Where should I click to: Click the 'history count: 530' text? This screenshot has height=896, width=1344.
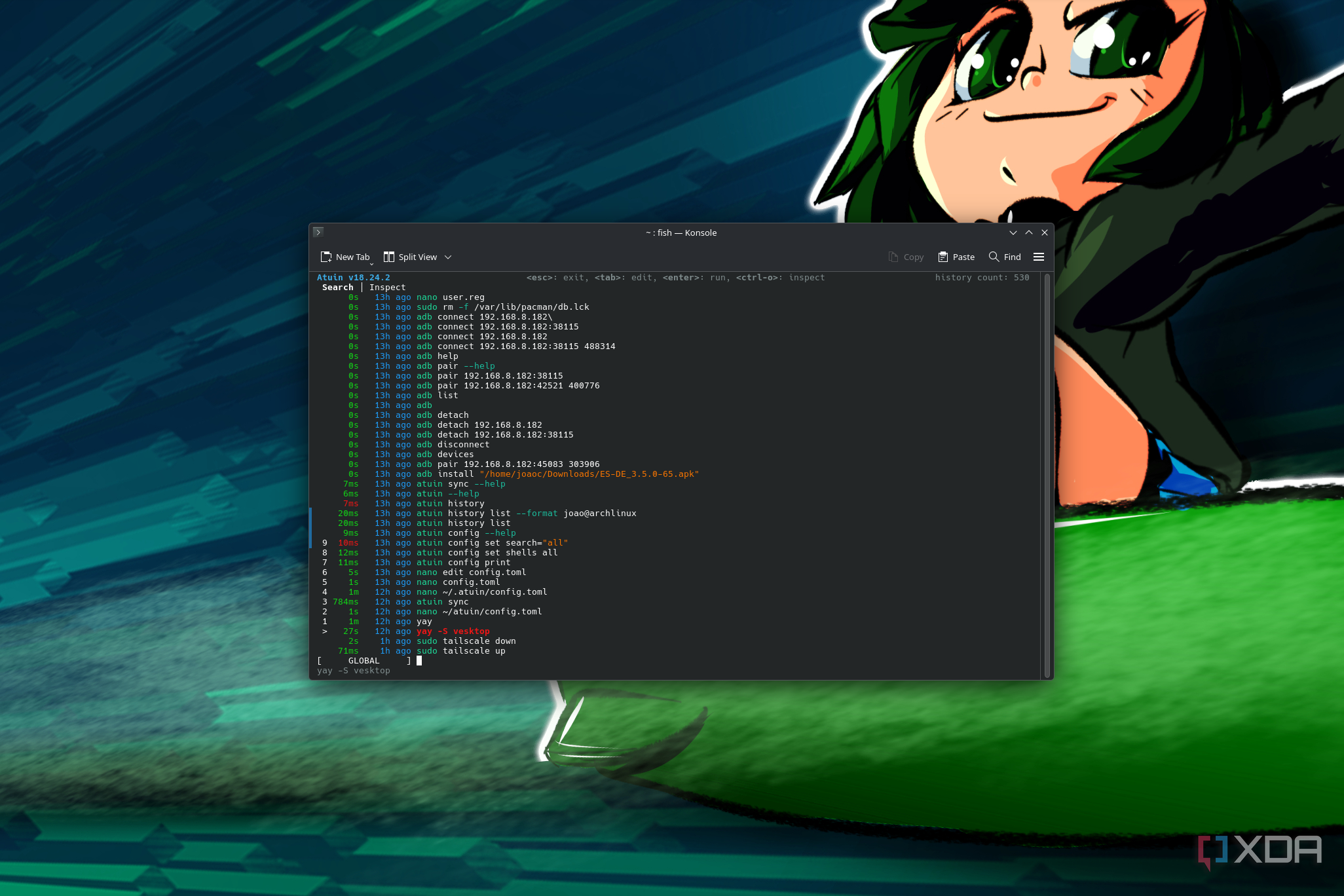pyautogui.click(x=982, y=278)
